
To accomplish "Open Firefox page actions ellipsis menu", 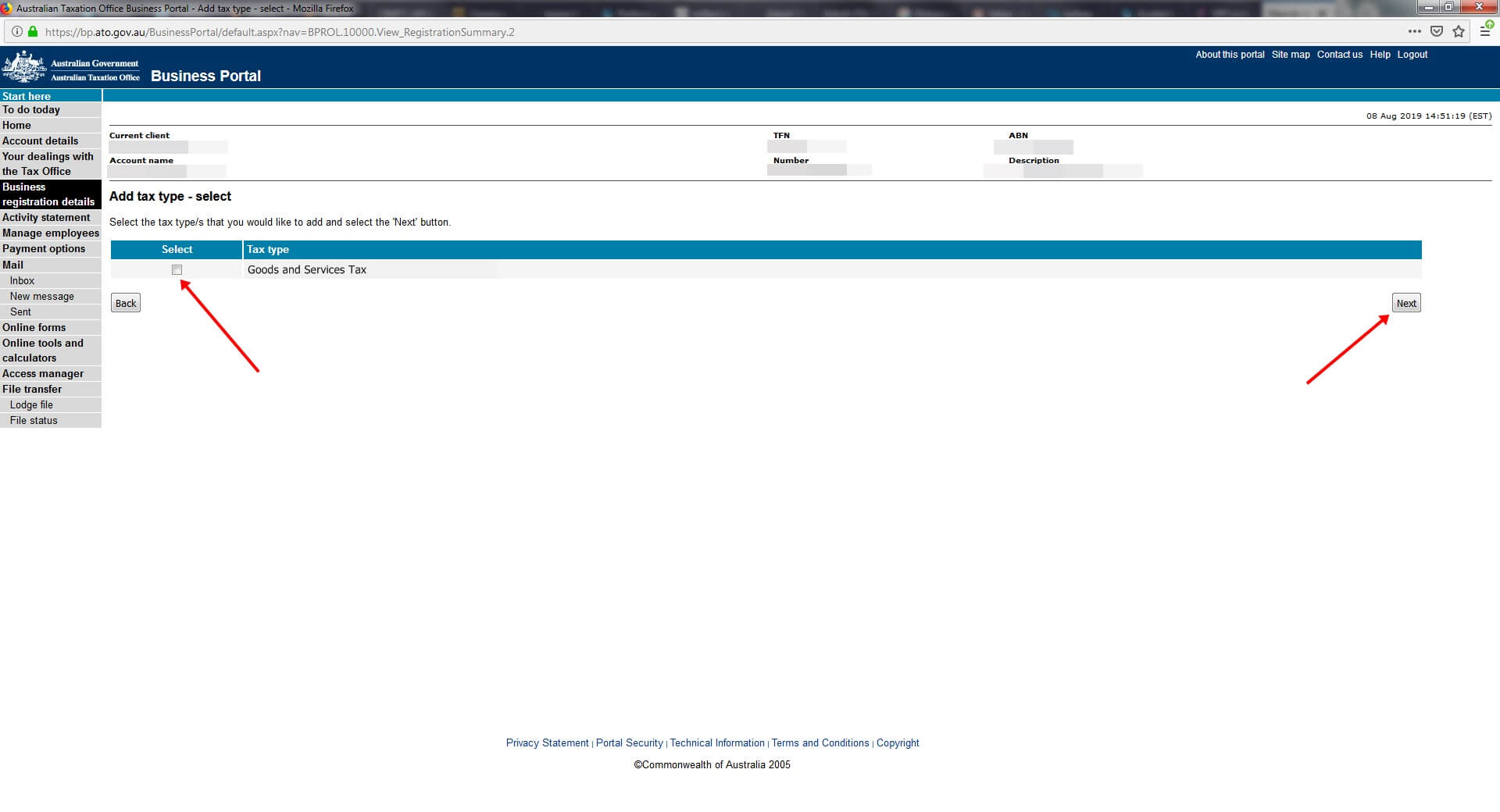I will click(1414, 32).
